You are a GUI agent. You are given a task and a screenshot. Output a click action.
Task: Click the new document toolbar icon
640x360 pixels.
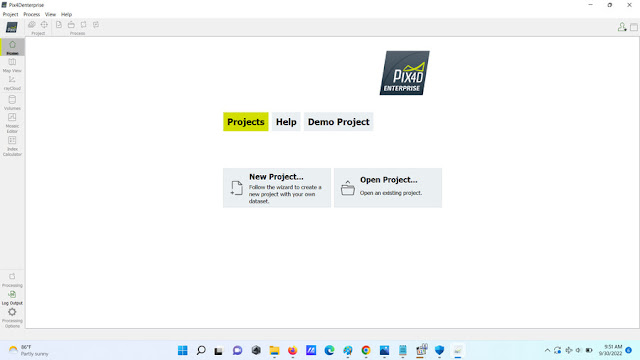pyautogui.click(x=59, y=25)
